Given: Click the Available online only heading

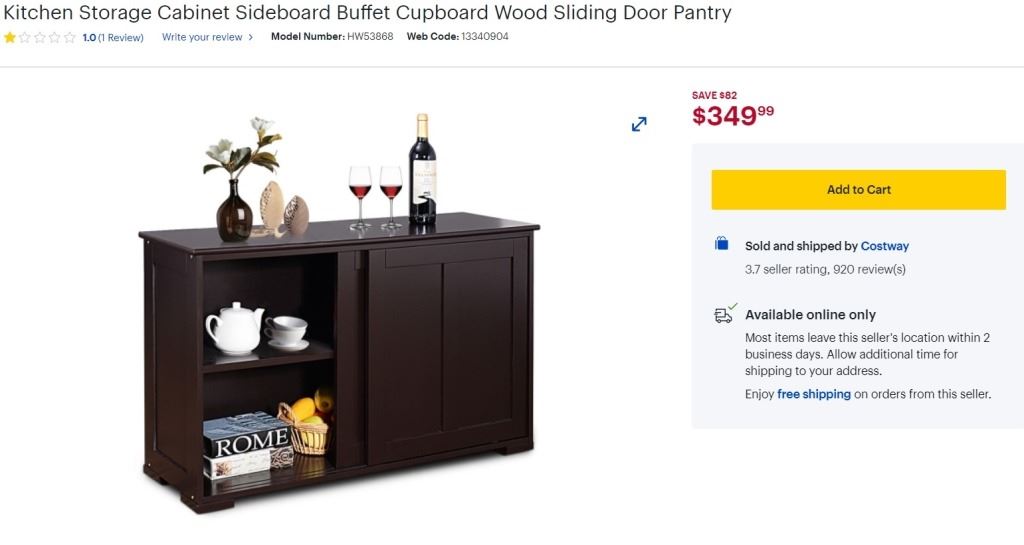Looking at the screenshot, I should click(x=810, y=314).
